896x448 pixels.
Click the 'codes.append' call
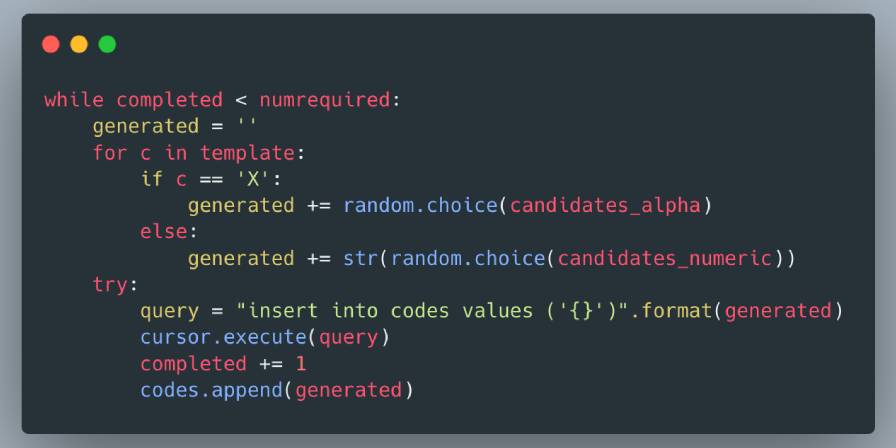211,390
